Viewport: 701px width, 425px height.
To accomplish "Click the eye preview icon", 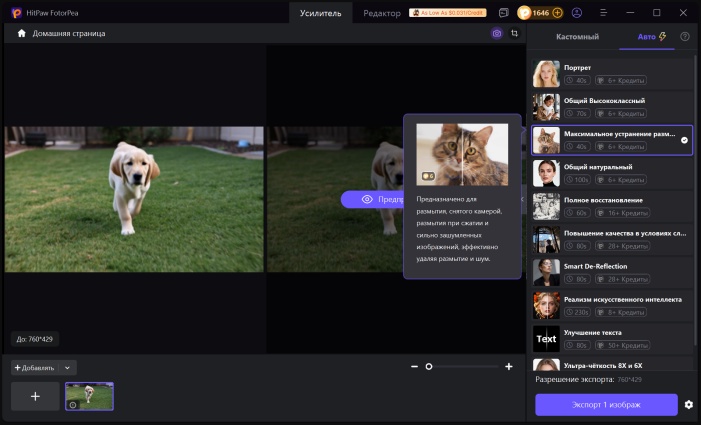I will tap(367, 199).
